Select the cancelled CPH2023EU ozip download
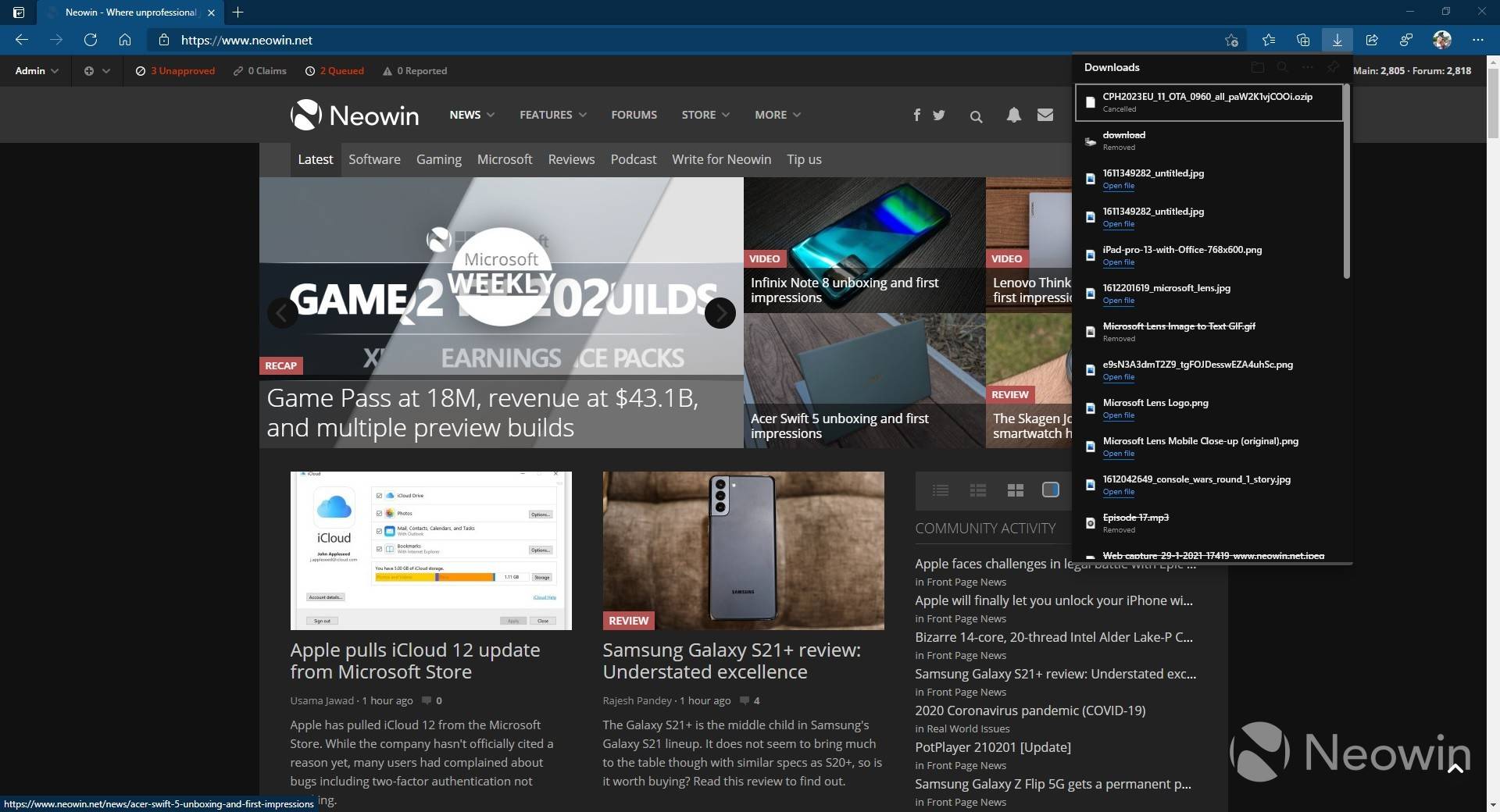The image size is (1500, 812). [1209, 102]
